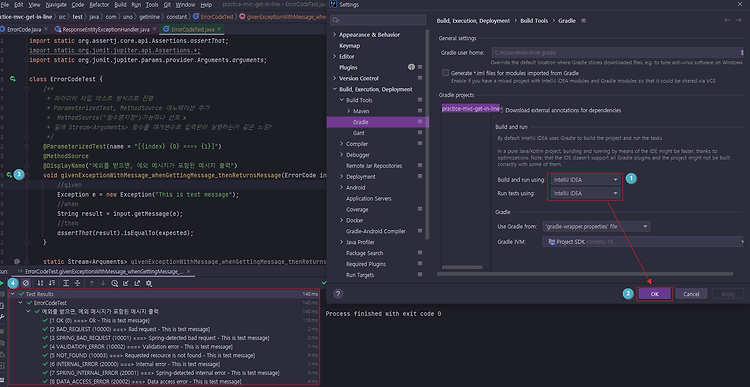Go to previous failed test arrow
750x387 pixels.
[x=92, y=283]
